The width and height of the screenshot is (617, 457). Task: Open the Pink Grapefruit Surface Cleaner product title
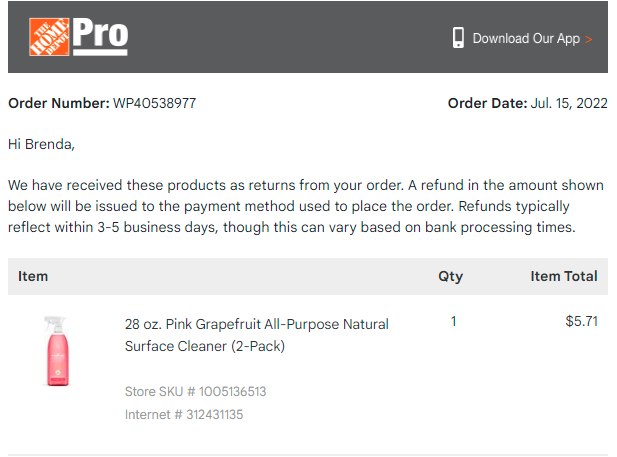click(257, 335)
